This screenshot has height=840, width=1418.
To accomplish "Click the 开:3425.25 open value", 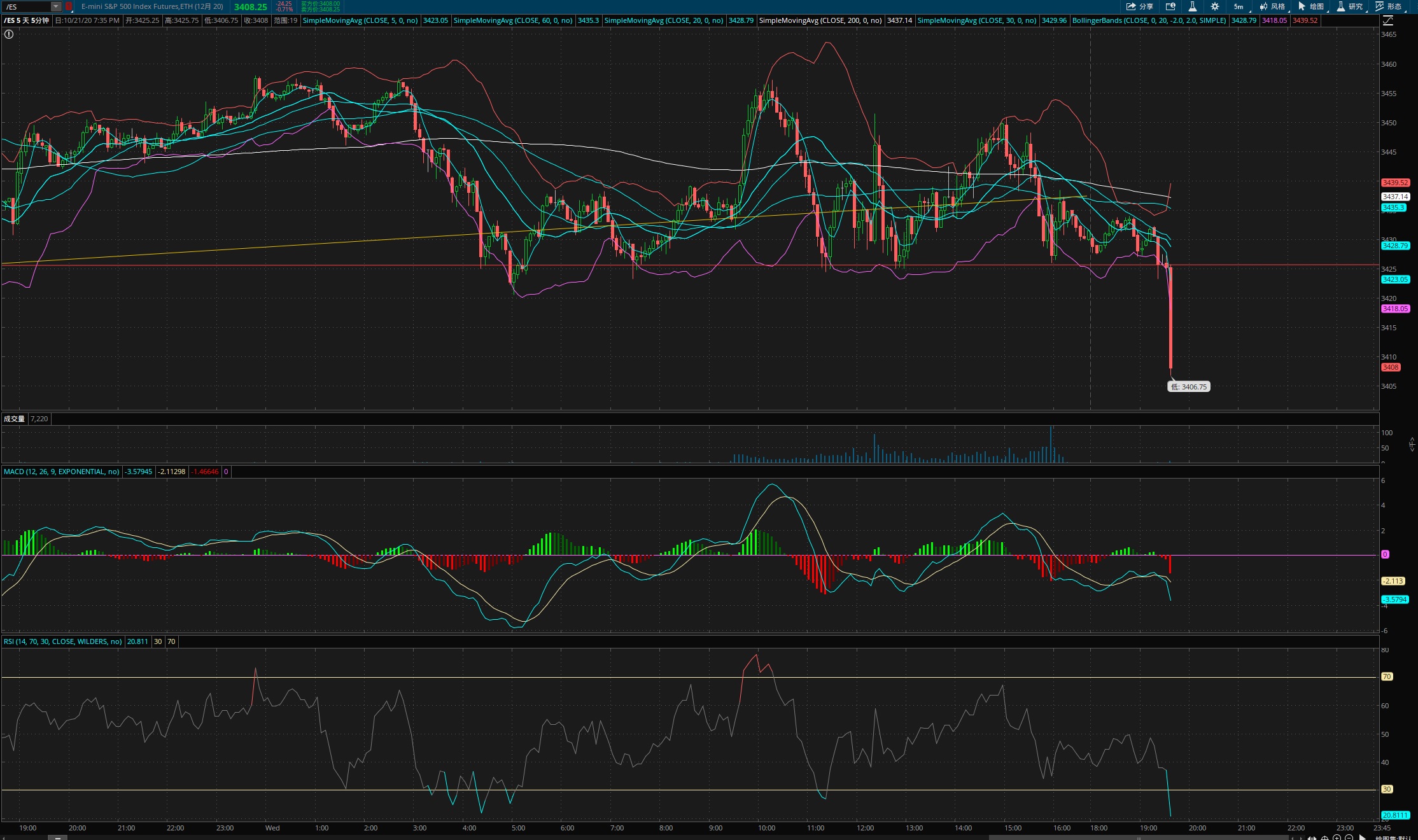I will [x=143, y=20].
